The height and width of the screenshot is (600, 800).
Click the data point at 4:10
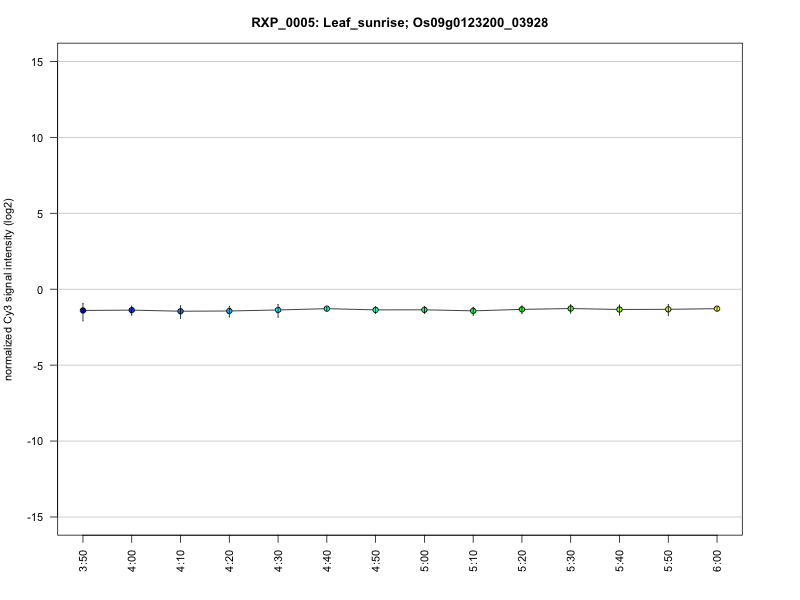pos(180,311)
